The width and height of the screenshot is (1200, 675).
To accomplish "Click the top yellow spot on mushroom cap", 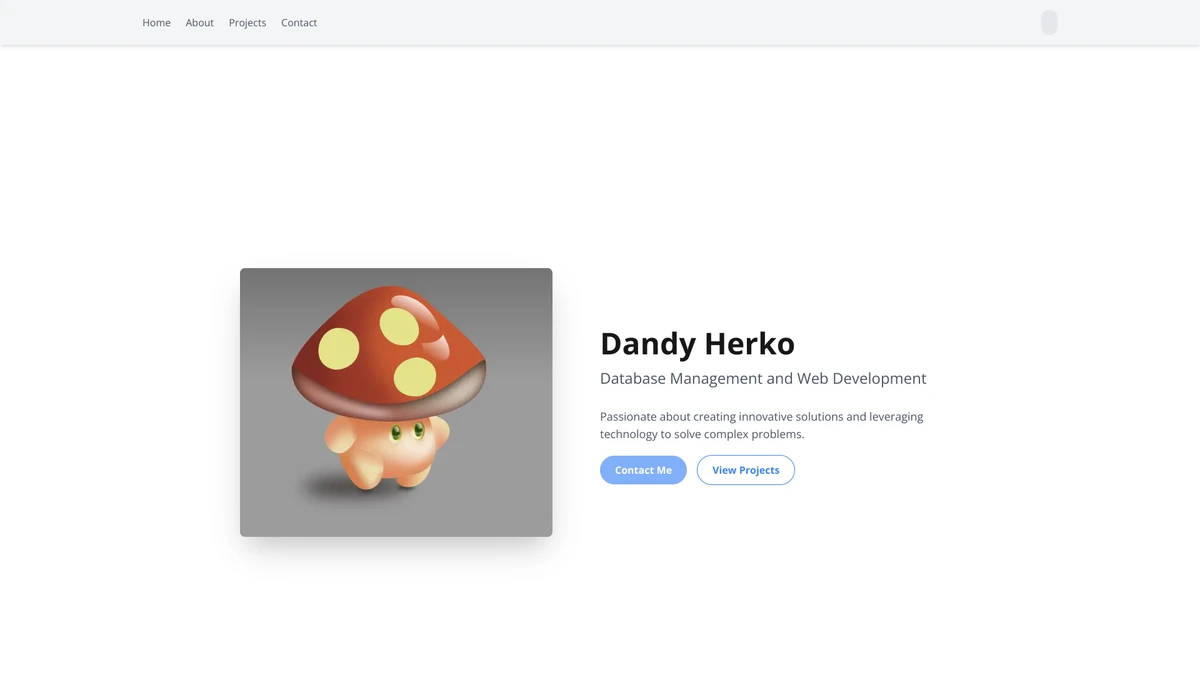I will tap(399, 326).
